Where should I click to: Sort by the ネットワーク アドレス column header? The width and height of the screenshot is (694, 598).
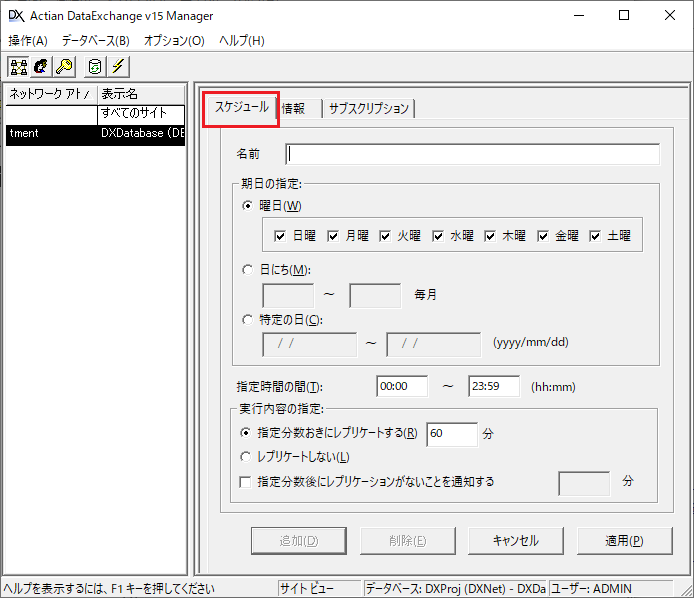48,94
